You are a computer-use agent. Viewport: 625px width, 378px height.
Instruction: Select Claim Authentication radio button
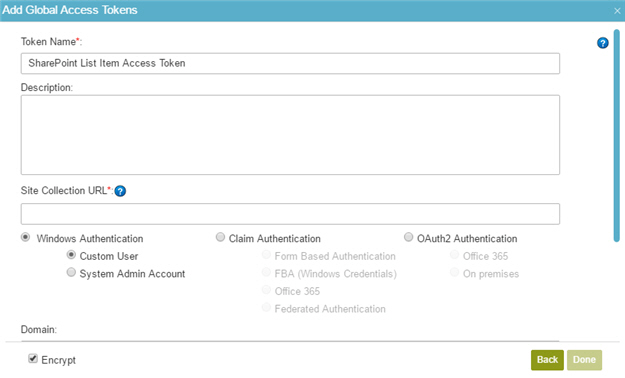pyautogui.click(x=220, y=237)
